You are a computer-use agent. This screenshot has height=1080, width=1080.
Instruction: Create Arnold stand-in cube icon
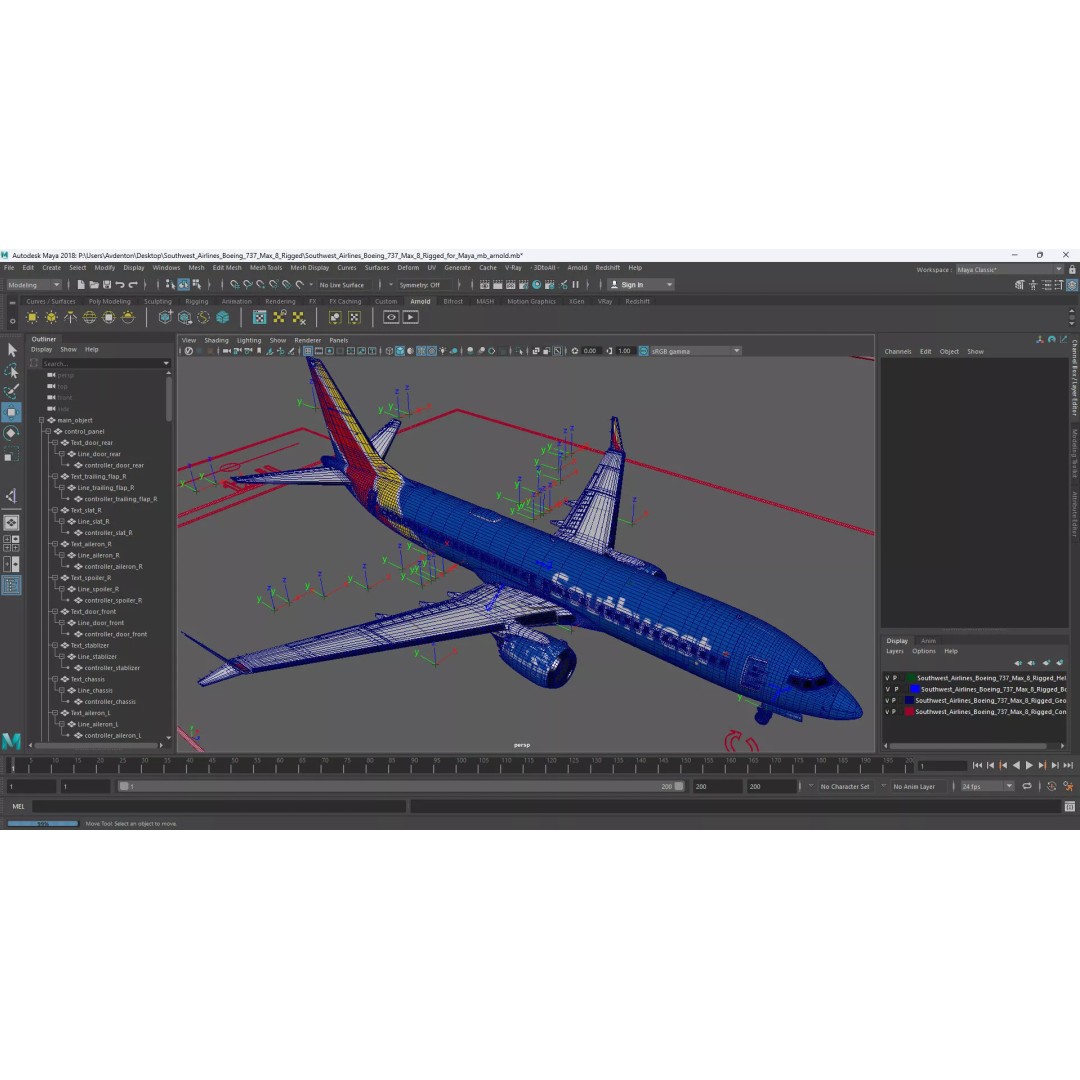click(x=165, y=318)
